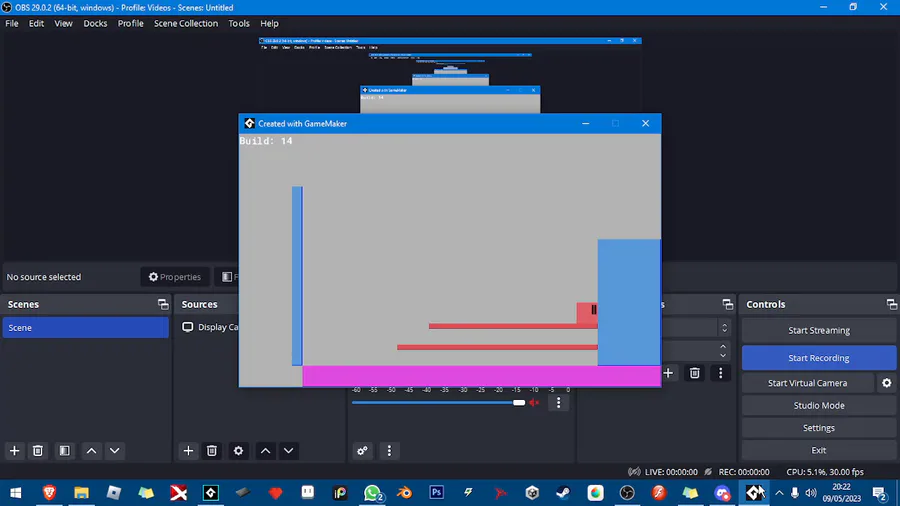
Task: Open source properties gear in Sources panel
Action: pyautogui.click(x=238, y=451)
